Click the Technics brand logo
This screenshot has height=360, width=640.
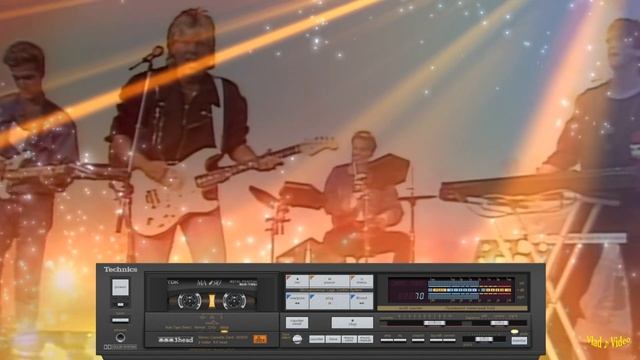coord(120,269)
